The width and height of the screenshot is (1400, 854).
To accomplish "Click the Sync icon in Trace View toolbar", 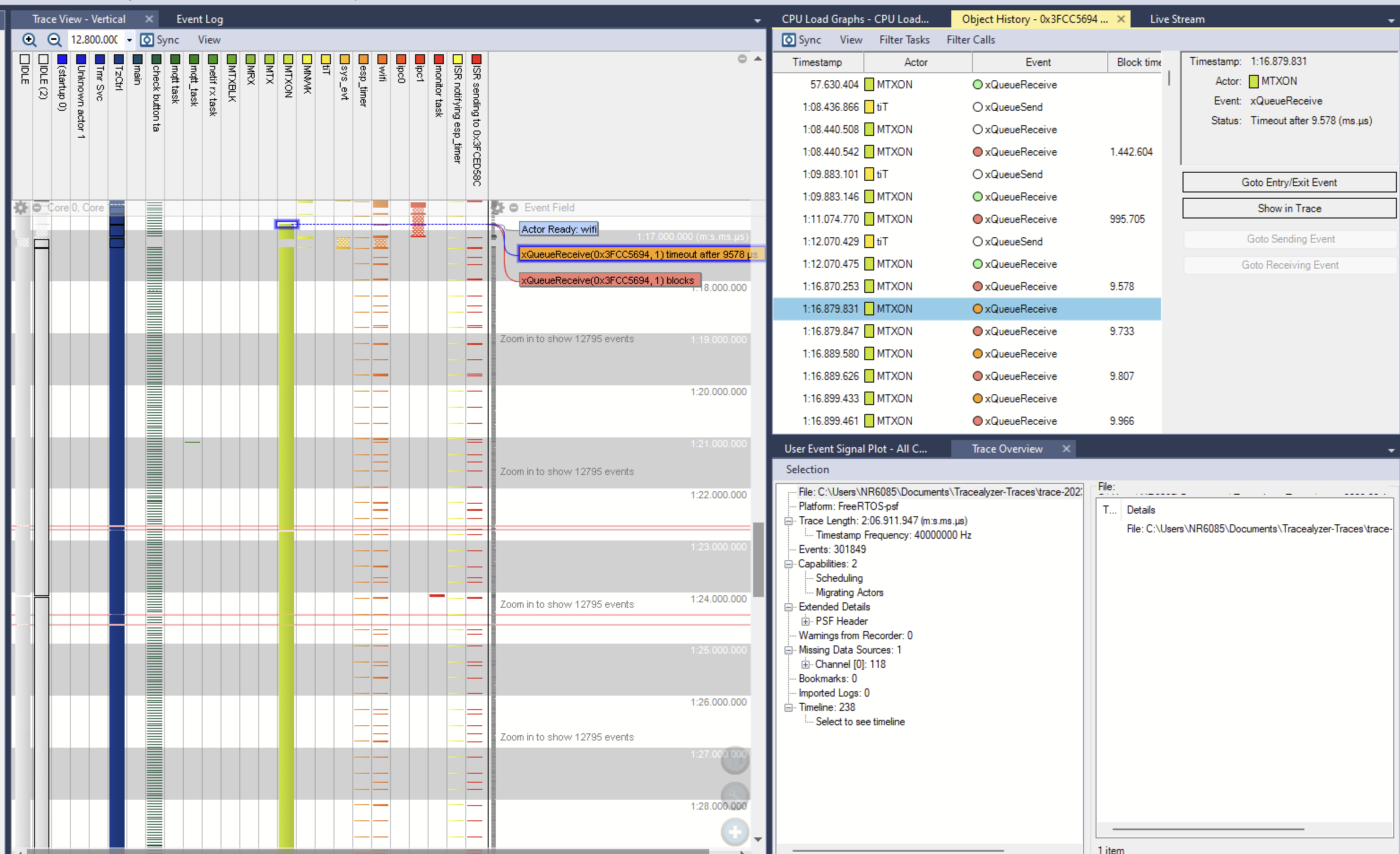I will click(x=147, y=40).
